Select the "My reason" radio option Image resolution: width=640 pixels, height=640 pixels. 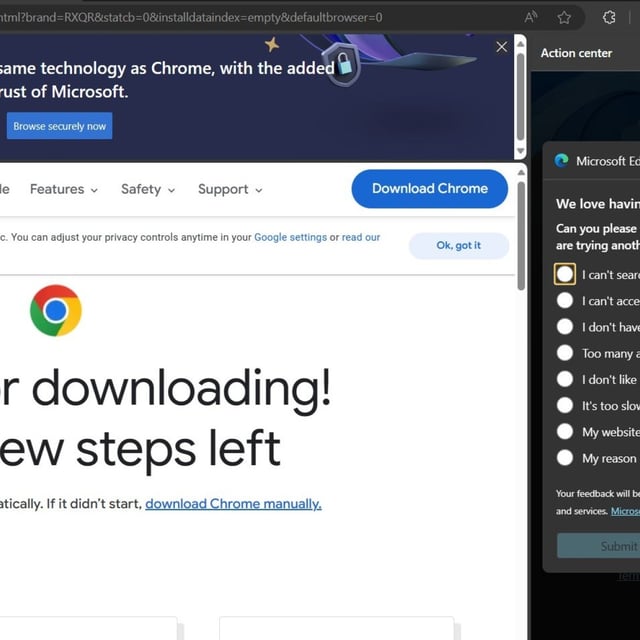pyautogui.click(x=565, y=458)
